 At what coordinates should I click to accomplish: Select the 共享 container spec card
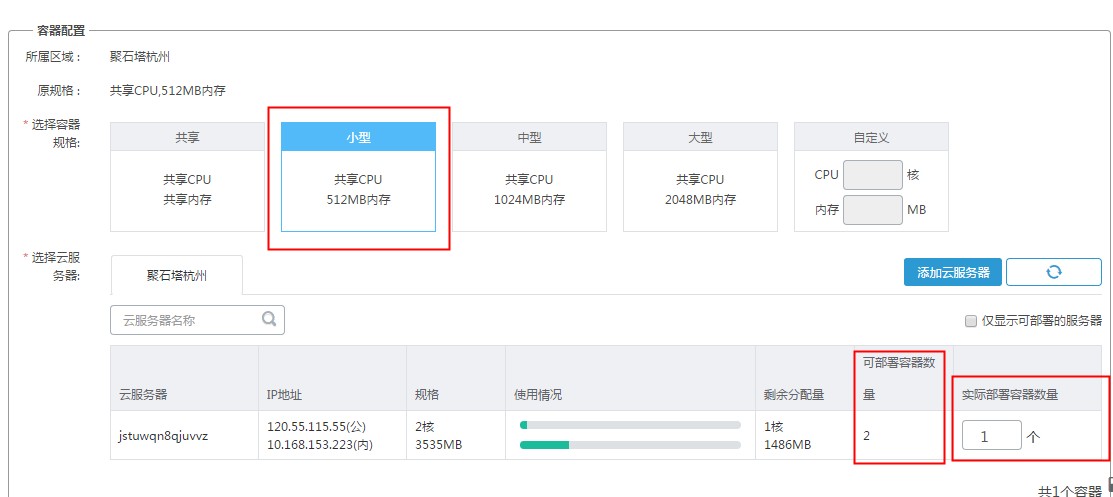pyautogui.click(x=187, y=177)
